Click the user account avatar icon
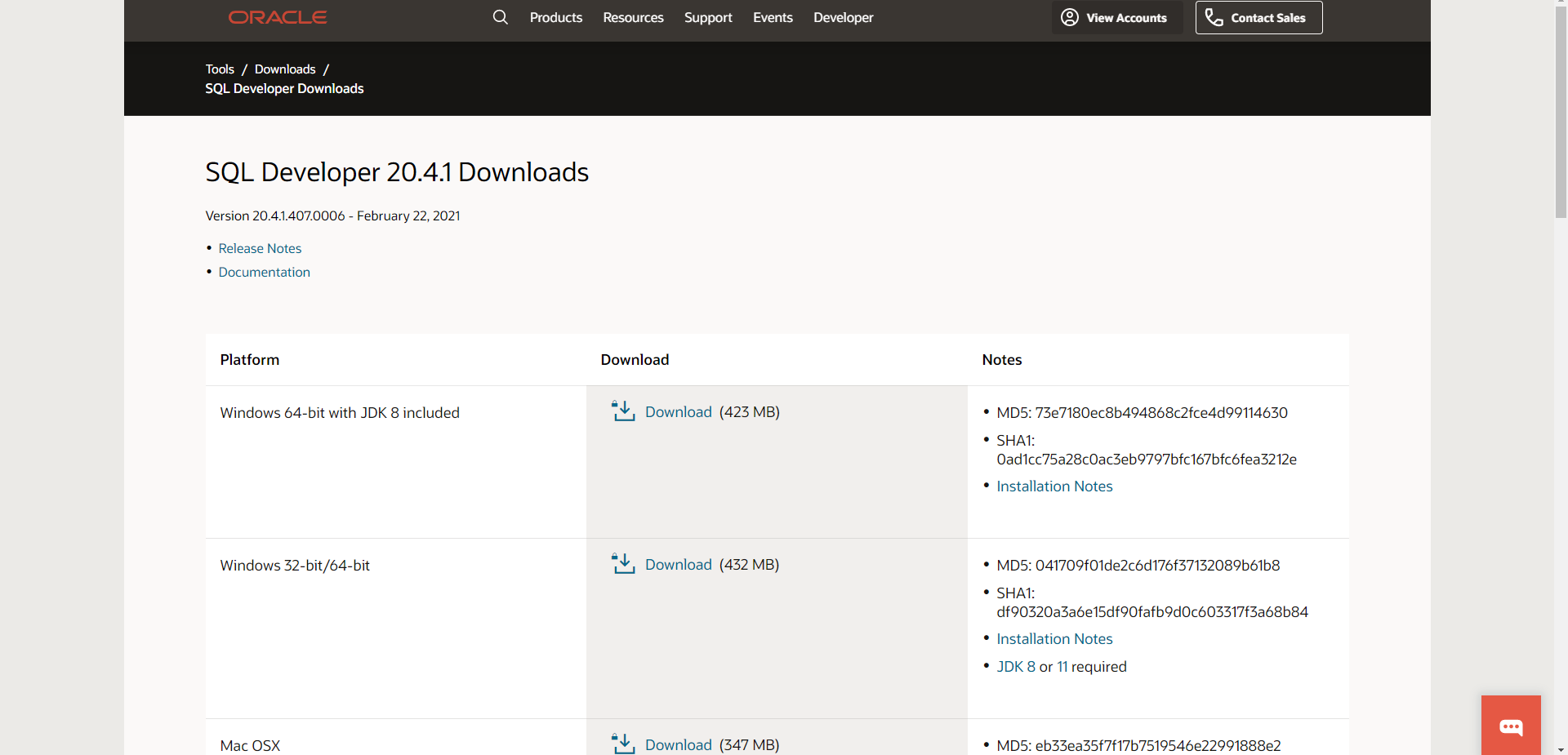Image resolution: width=1568 pixels, height=755 pixels. coord(1070,17)
